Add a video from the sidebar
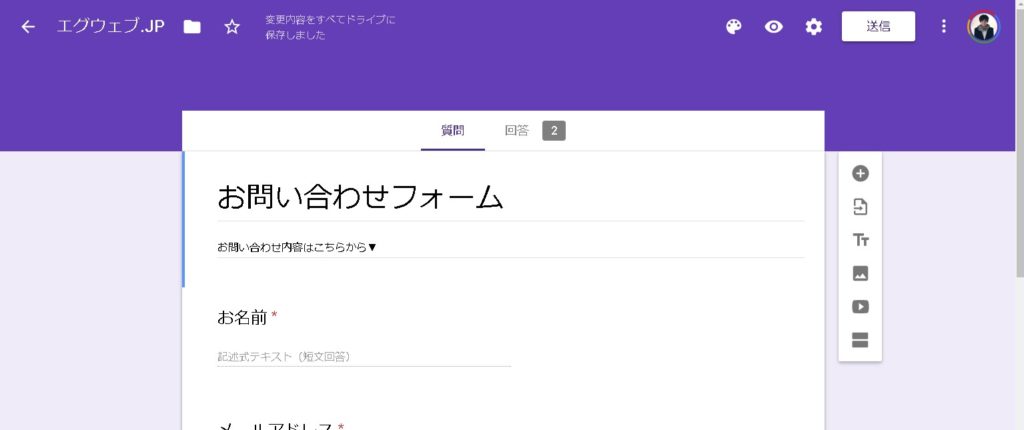The height and width of the screenshot is (430, 1024). (860, 307)
